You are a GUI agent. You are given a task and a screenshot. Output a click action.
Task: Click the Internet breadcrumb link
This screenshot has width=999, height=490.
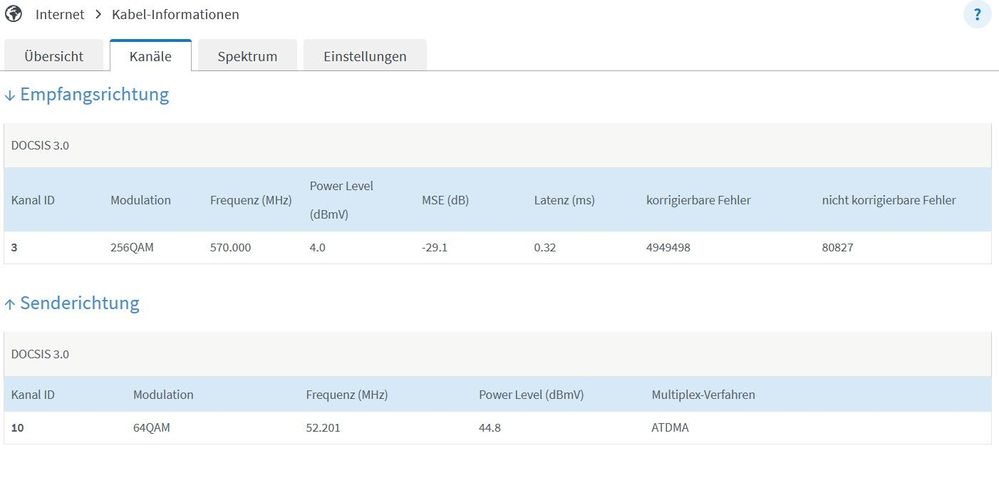click(x=60, y=15)
